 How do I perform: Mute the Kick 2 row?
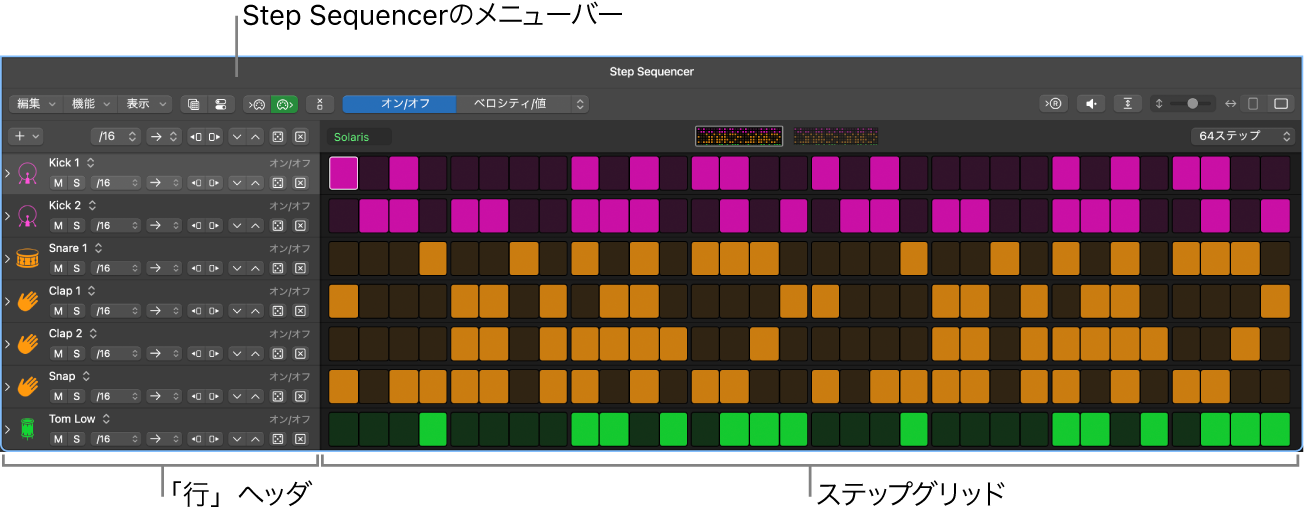(x=58, y=226)
